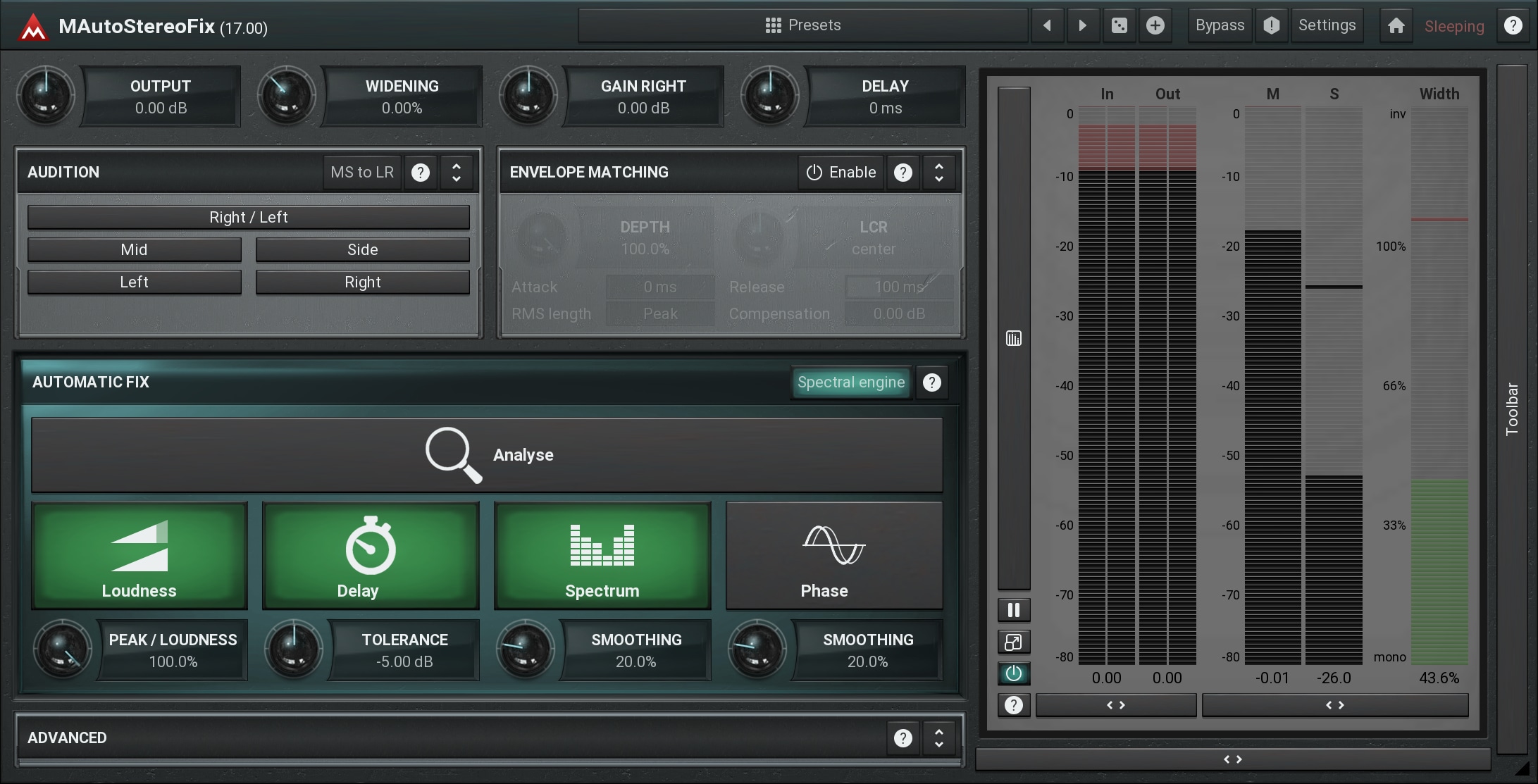Go to the next preset arrow
The height and width of the screenshot is (784, 1538).
tap(1083, 26)
